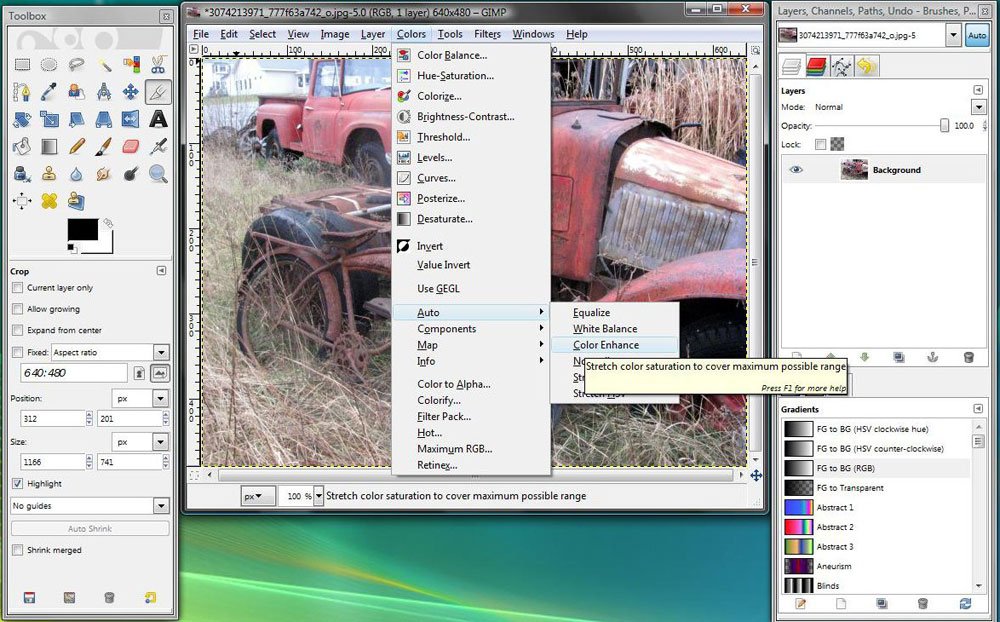Select the Zoom magnifier tool
Image resolution: width=1000 pixels, height=622 pixels.
(x=158, y=174)
